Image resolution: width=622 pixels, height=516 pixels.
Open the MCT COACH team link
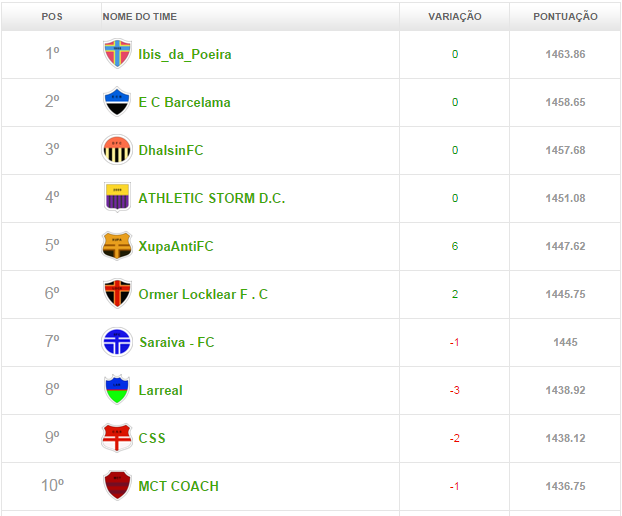[179, 486]
